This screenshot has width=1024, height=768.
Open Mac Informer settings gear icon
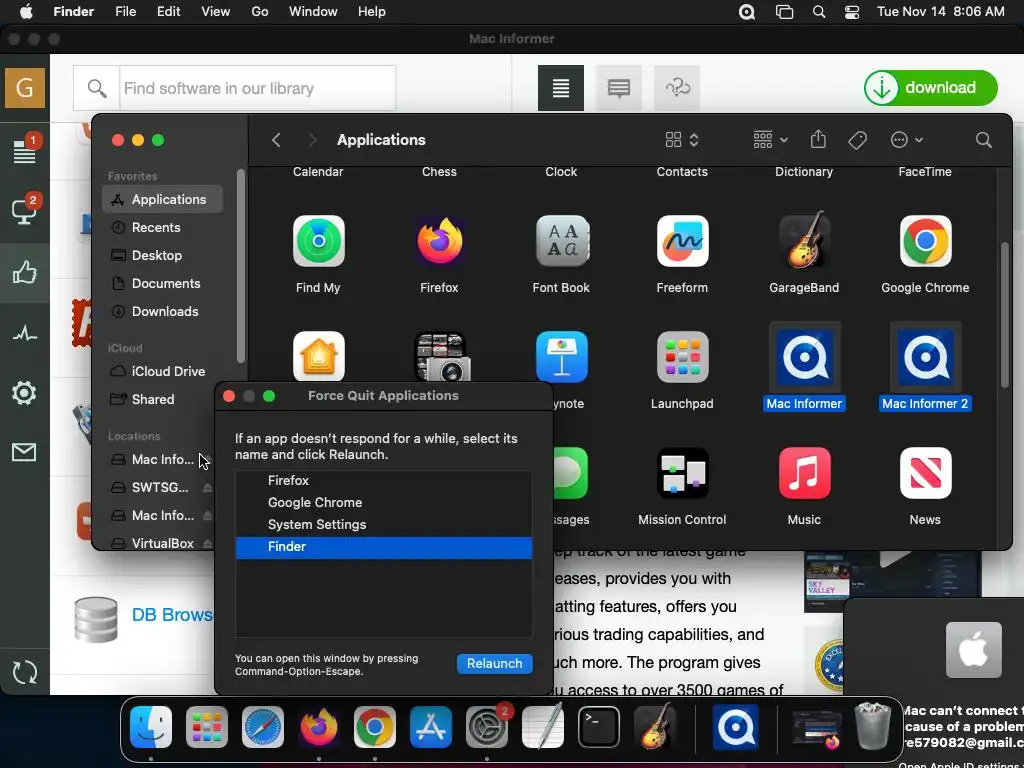24,393
